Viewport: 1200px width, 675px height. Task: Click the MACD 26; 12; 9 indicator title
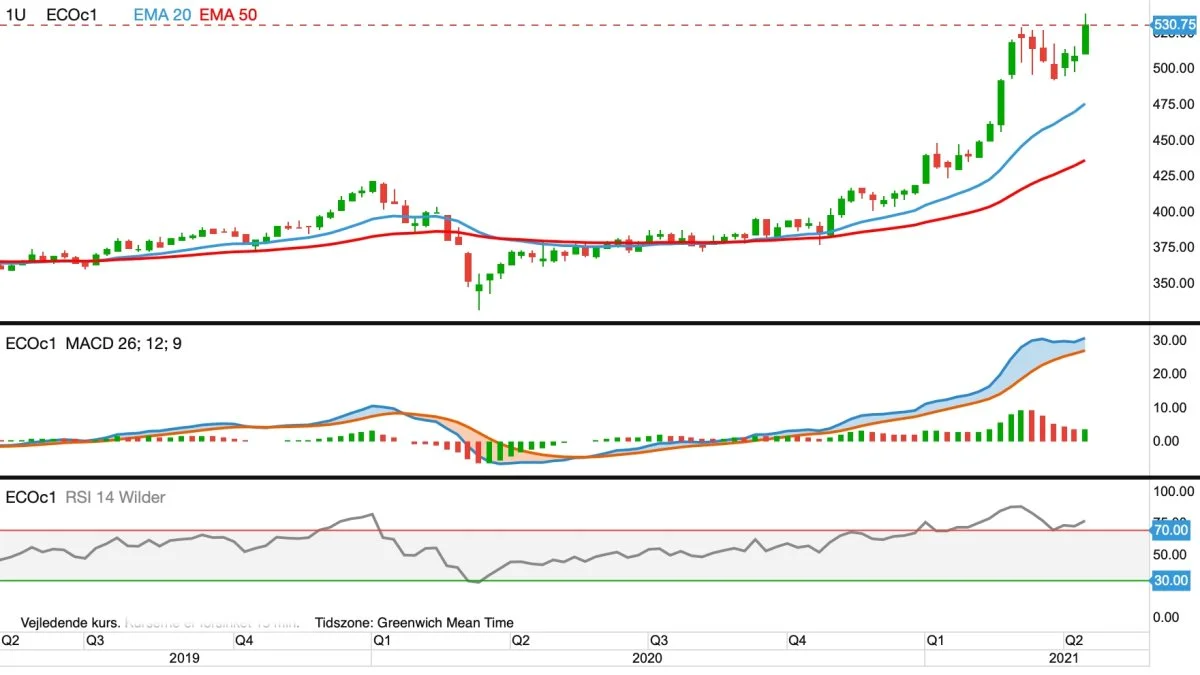124,344
